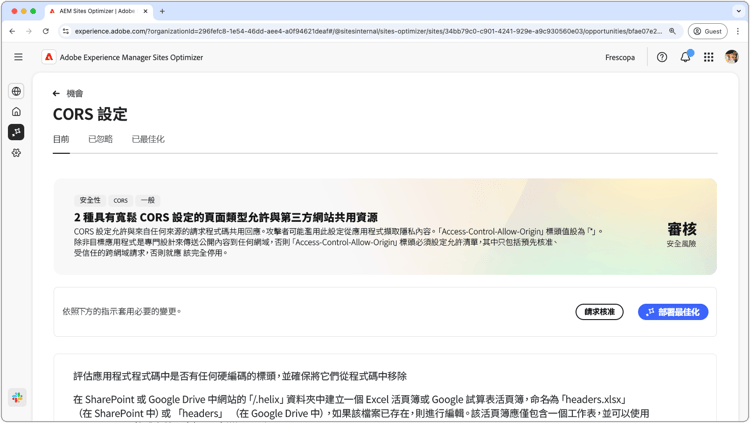750x423 pixels.
Task: Click the 請求核准 button
Action: pos(599,312)
